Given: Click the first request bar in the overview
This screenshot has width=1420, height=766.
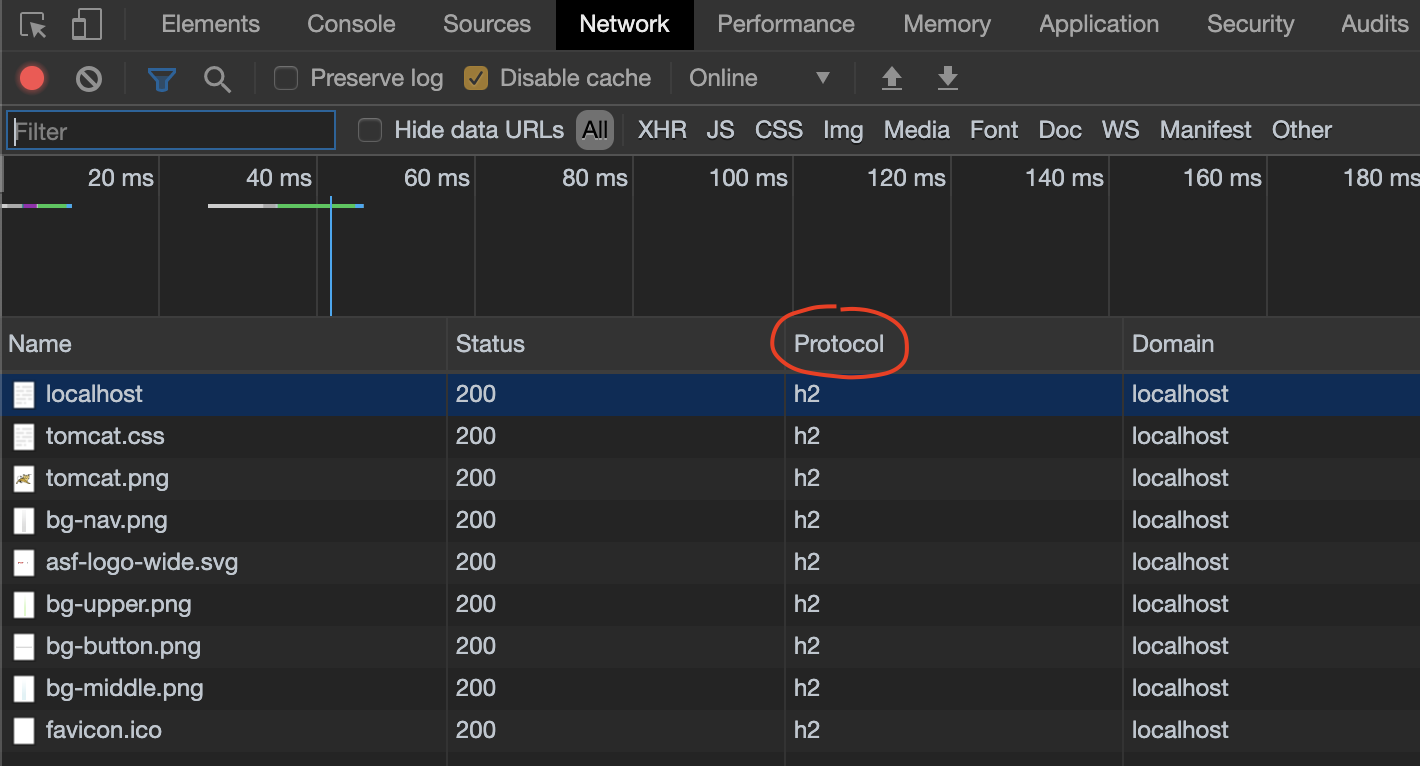Looking at the screenshot, I should (37, 206).
